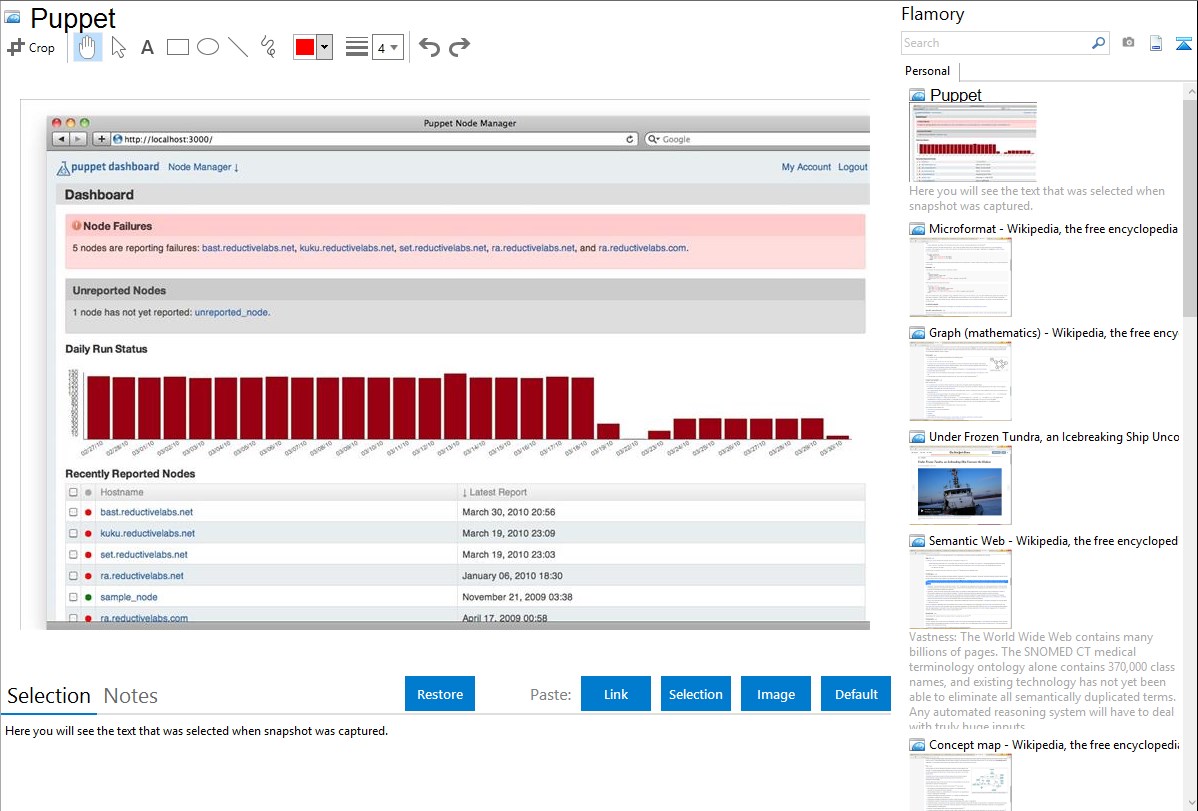Click the icon next to Concept map snapshot
Image resolution: width=1198 pixels, height=811 pixels.
pos(918,745)
